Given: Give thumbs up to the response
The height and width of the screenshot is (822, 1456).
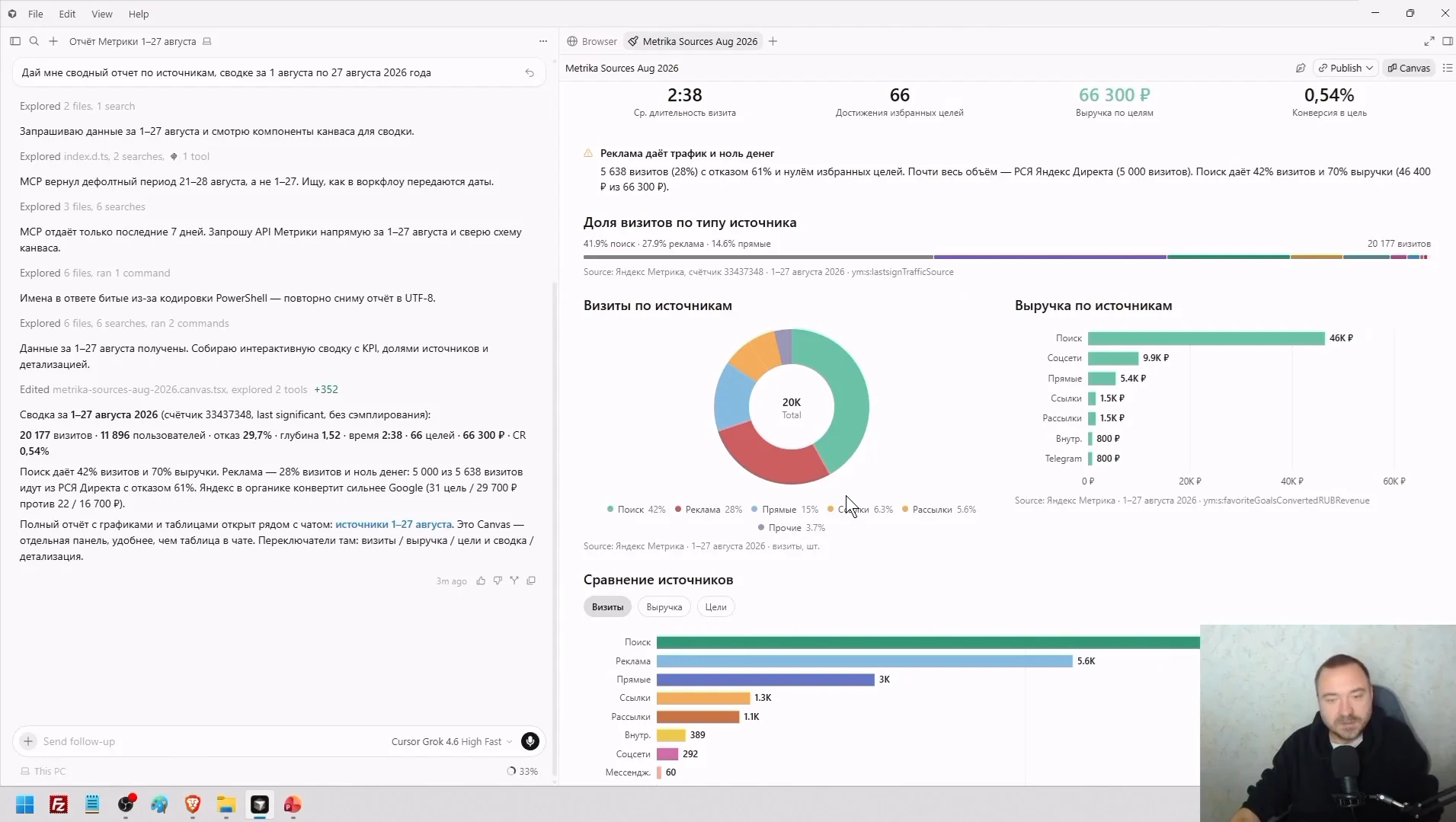Looking at the screenshot, I should coord(481,581).
